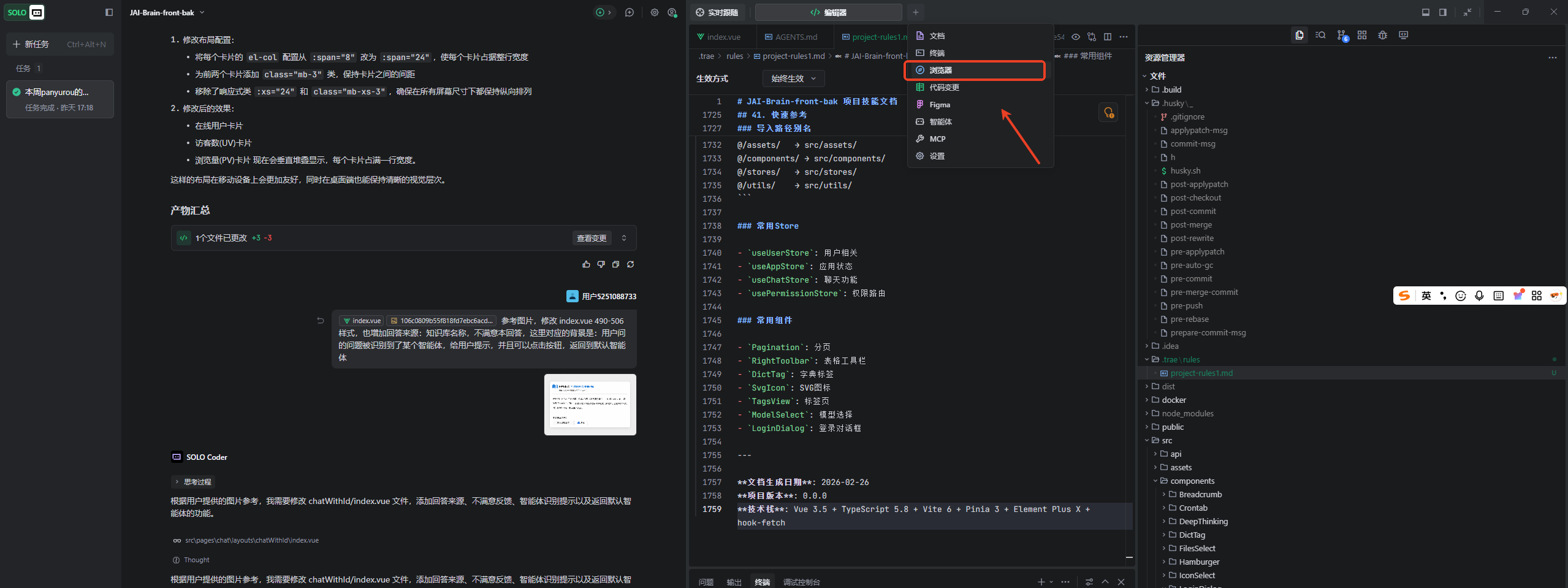Image resolution: width=1568 pixels, height=588 pixels.
Task: Click the thumbs-up icon under the response
Action: (x=586, y=264)
